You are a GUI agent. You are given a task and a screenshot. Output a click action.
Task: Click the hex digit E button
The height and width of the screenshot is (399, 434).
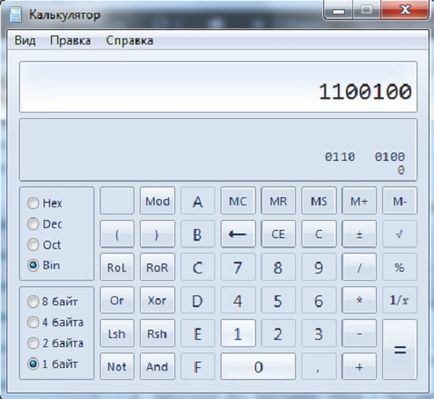[x=198, y=333]
